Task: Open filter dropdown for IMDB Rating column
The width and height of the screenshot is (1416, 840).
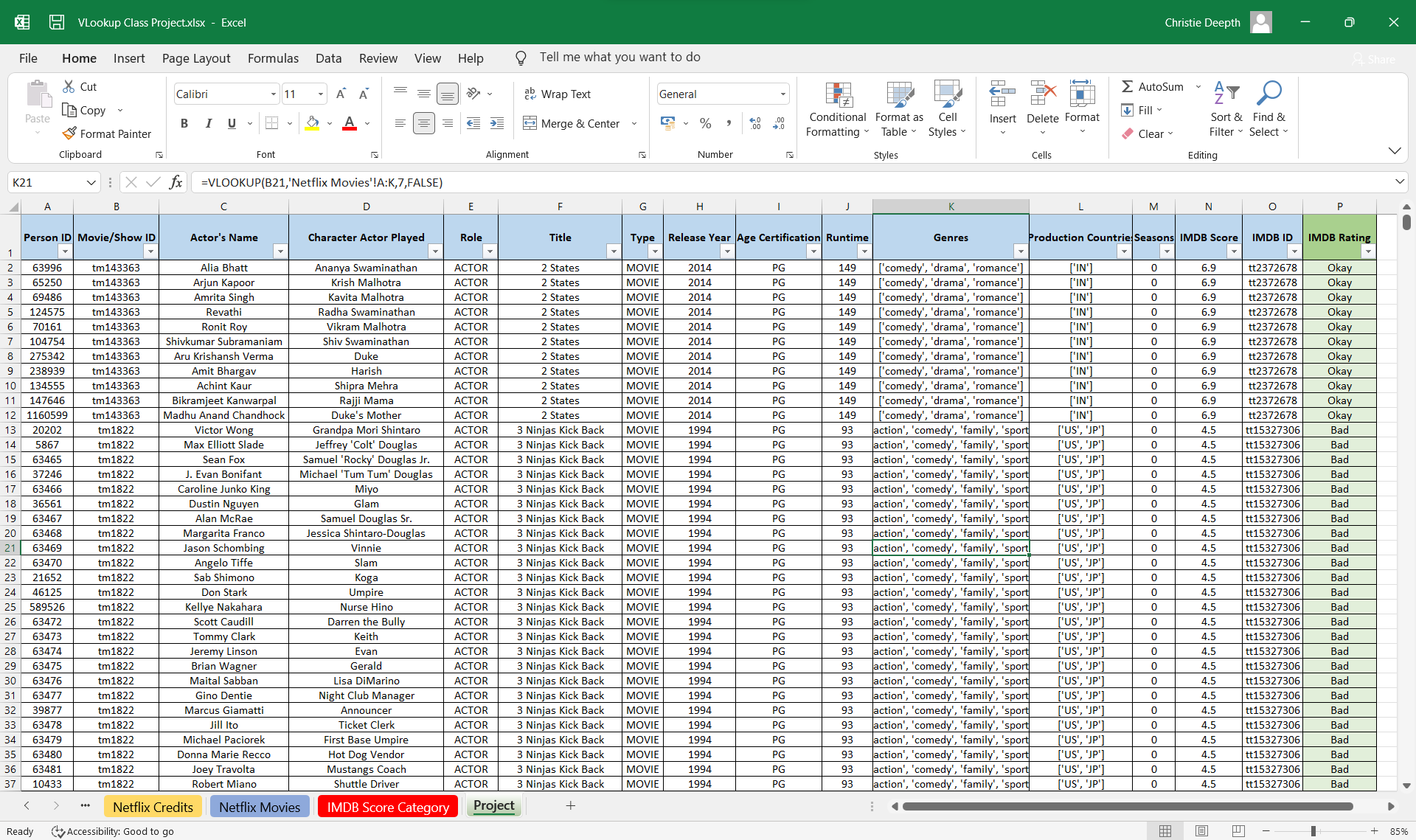Action: pyautogui.click(x=1367, y=251)
